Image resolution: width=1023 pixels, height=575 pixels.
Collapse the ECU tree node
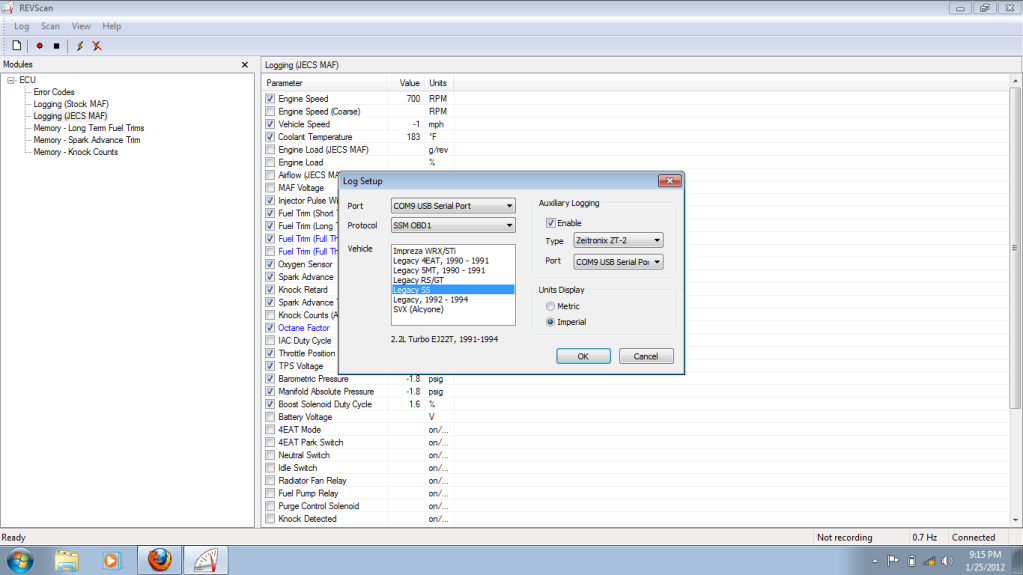(x=11, y=80)
